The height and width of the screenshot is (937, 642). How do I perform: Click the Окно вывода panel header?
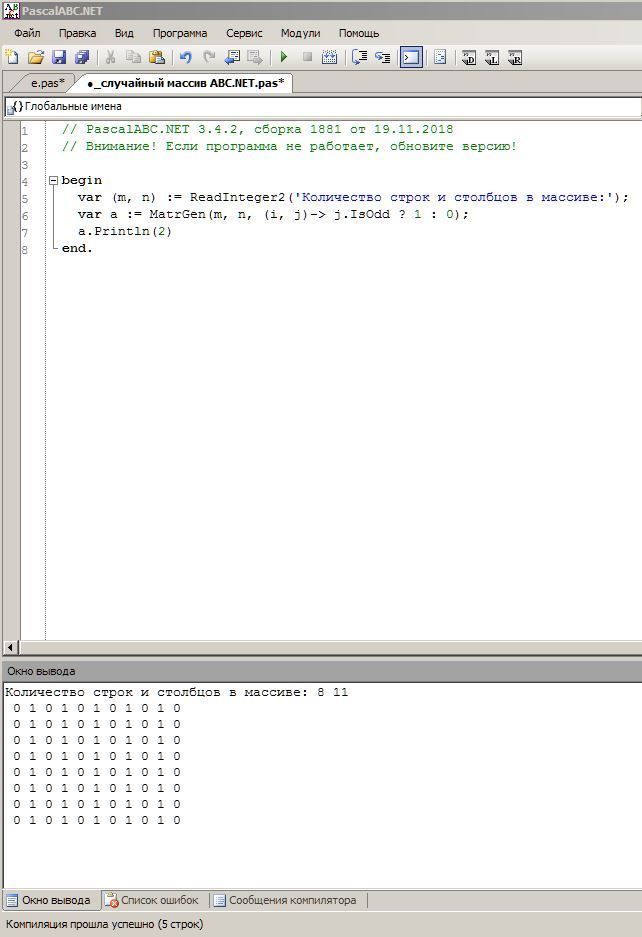pyautogui.click(x=323, y=671)
